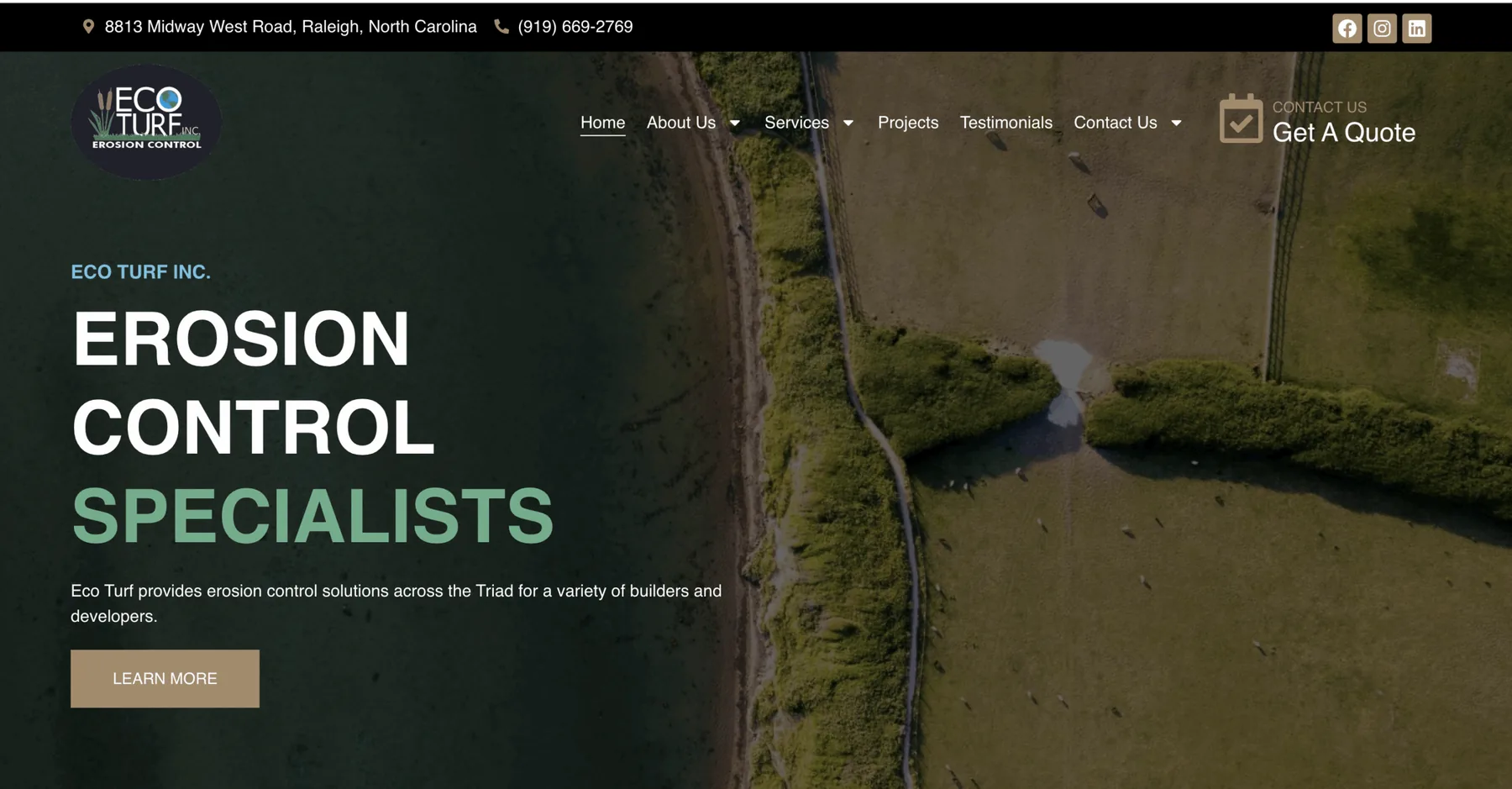Click the Eco Turf logo

(146, 122)
